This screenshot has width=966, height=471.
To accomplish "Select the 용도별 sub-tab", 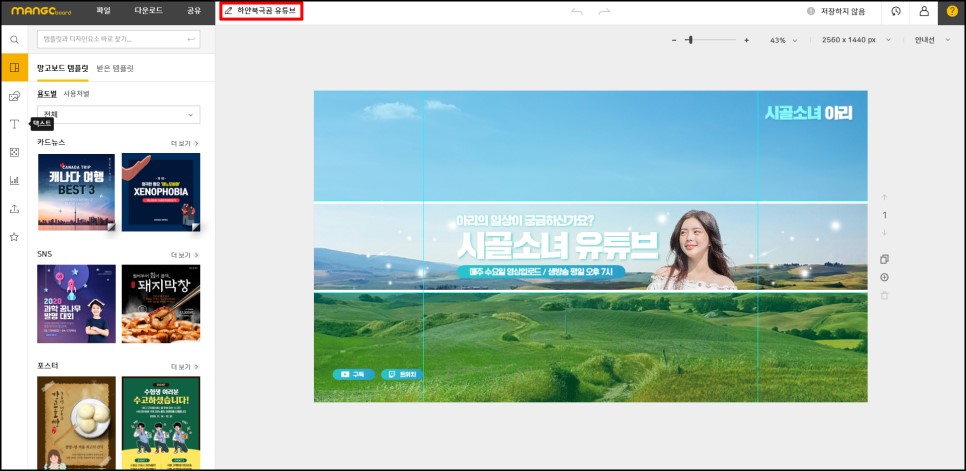I will pyautogui.click(x=47, y=94).
